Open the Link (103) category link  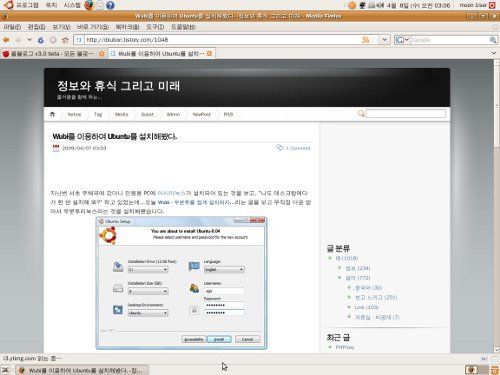[367, 307]
